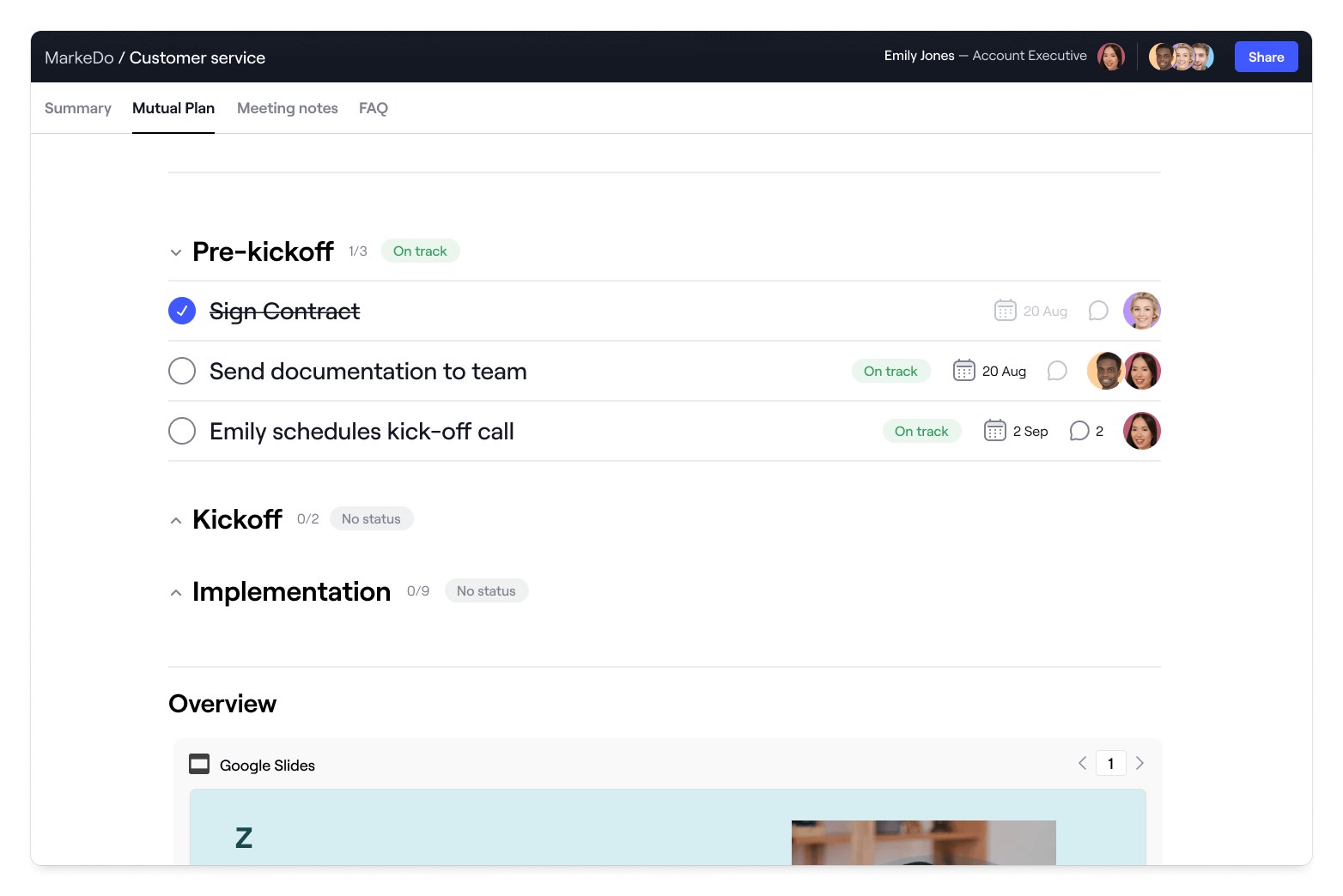1343x896 pixels.
Task: Navigate to MarkeDo via breadcrumb link
Action: (79, 57)
